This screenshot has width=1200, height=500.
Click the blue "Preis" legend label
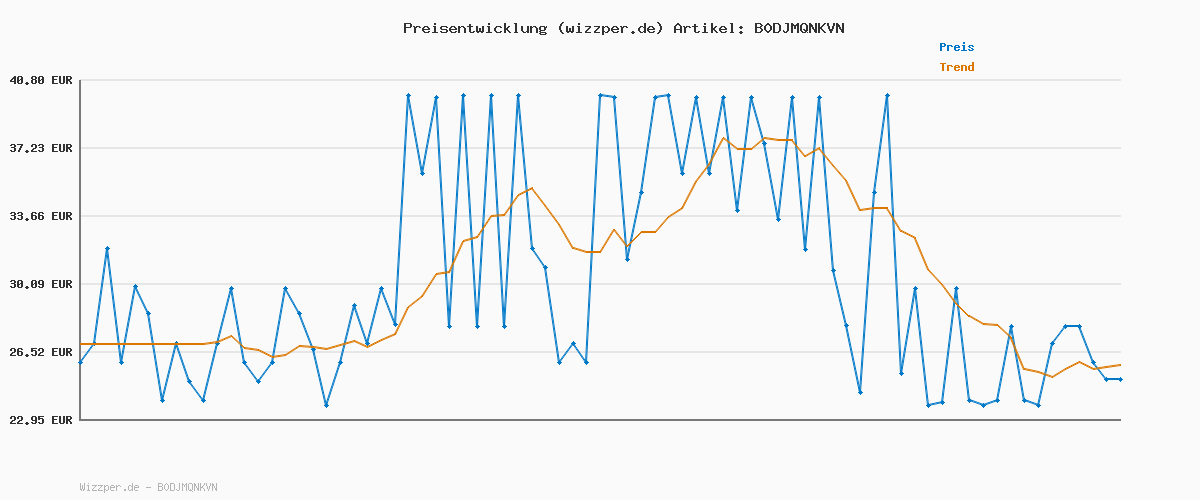pyautogui.click(x=956, y=47)
